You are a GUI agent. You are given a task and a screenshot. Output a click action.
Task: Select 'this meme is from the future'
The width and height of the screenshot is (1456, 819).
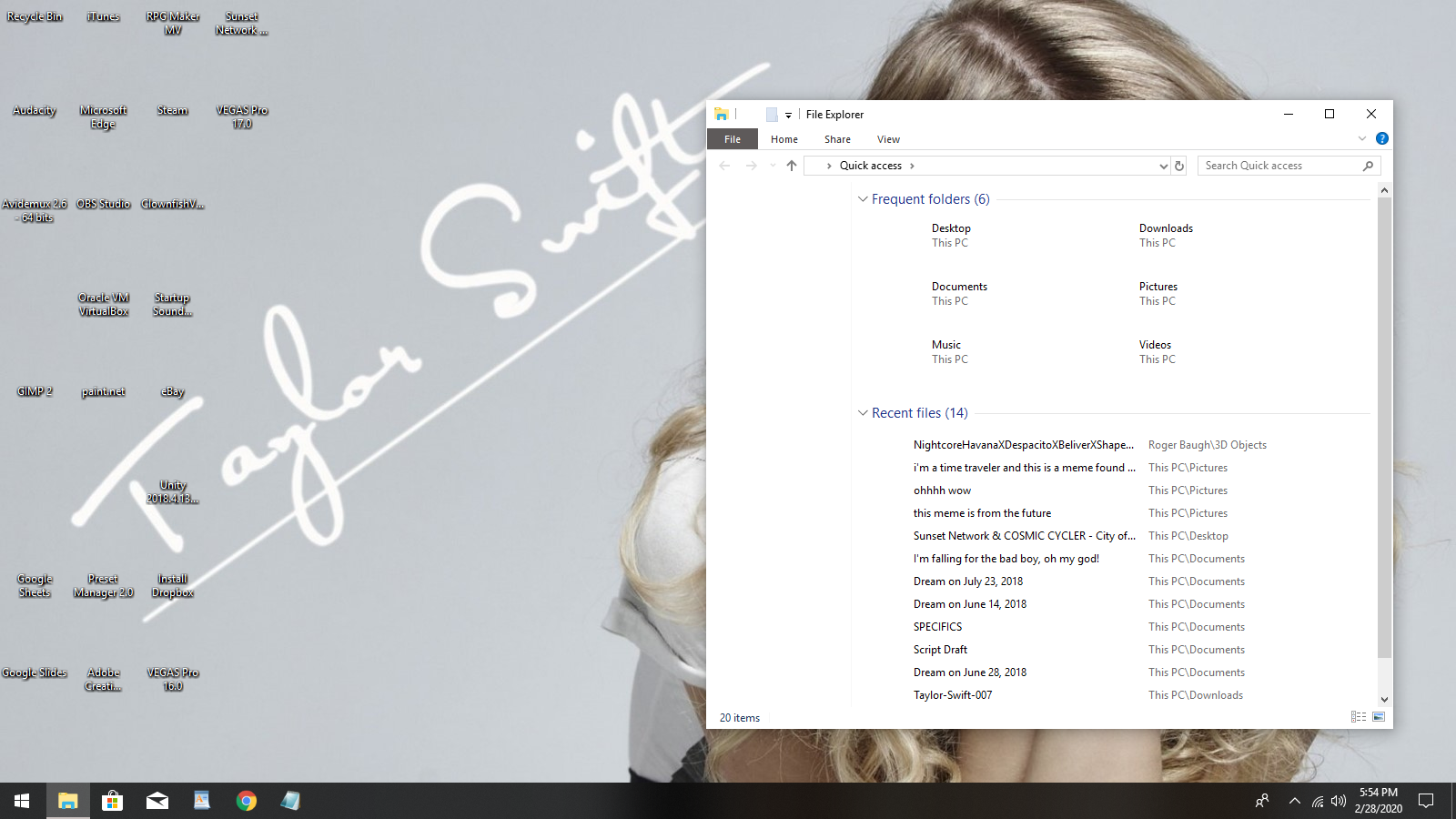click(x=982, y=513)
